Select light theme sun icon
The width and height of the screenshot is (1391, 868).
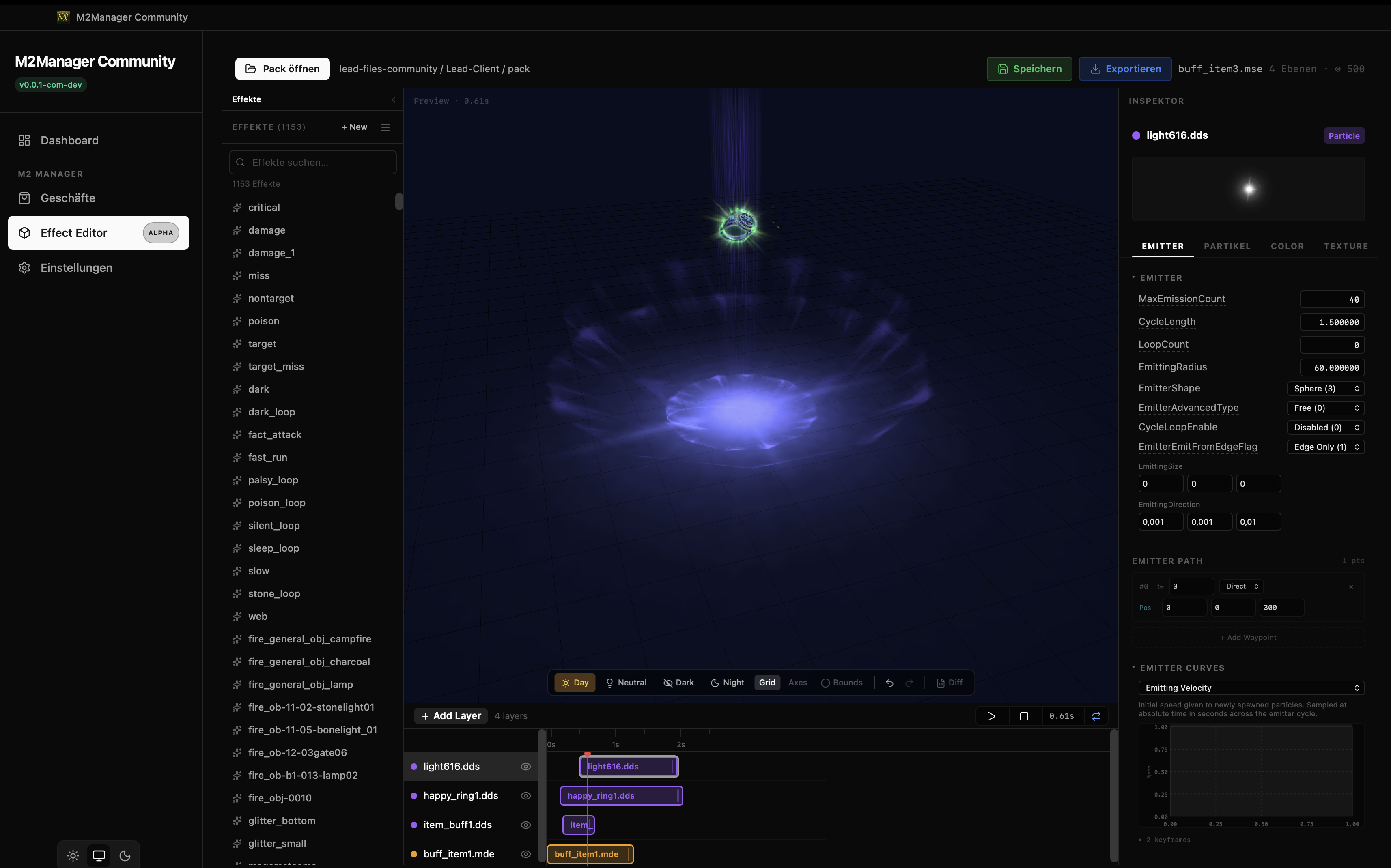click(x=73, y=855)
